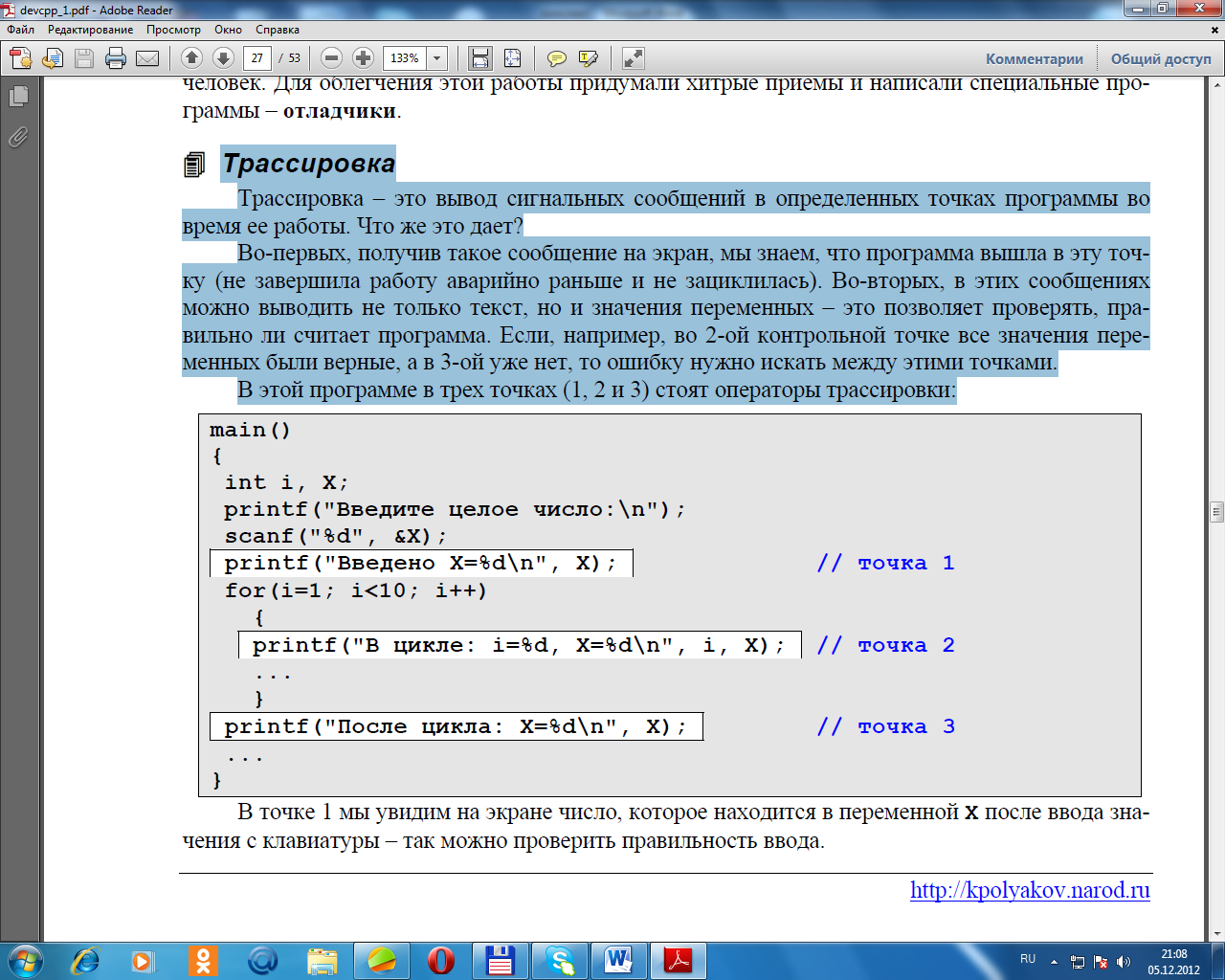This screenshot has width=1225, height=980.
Task: Click Adobe Reader taskbar button
Action: pos(679,960)
